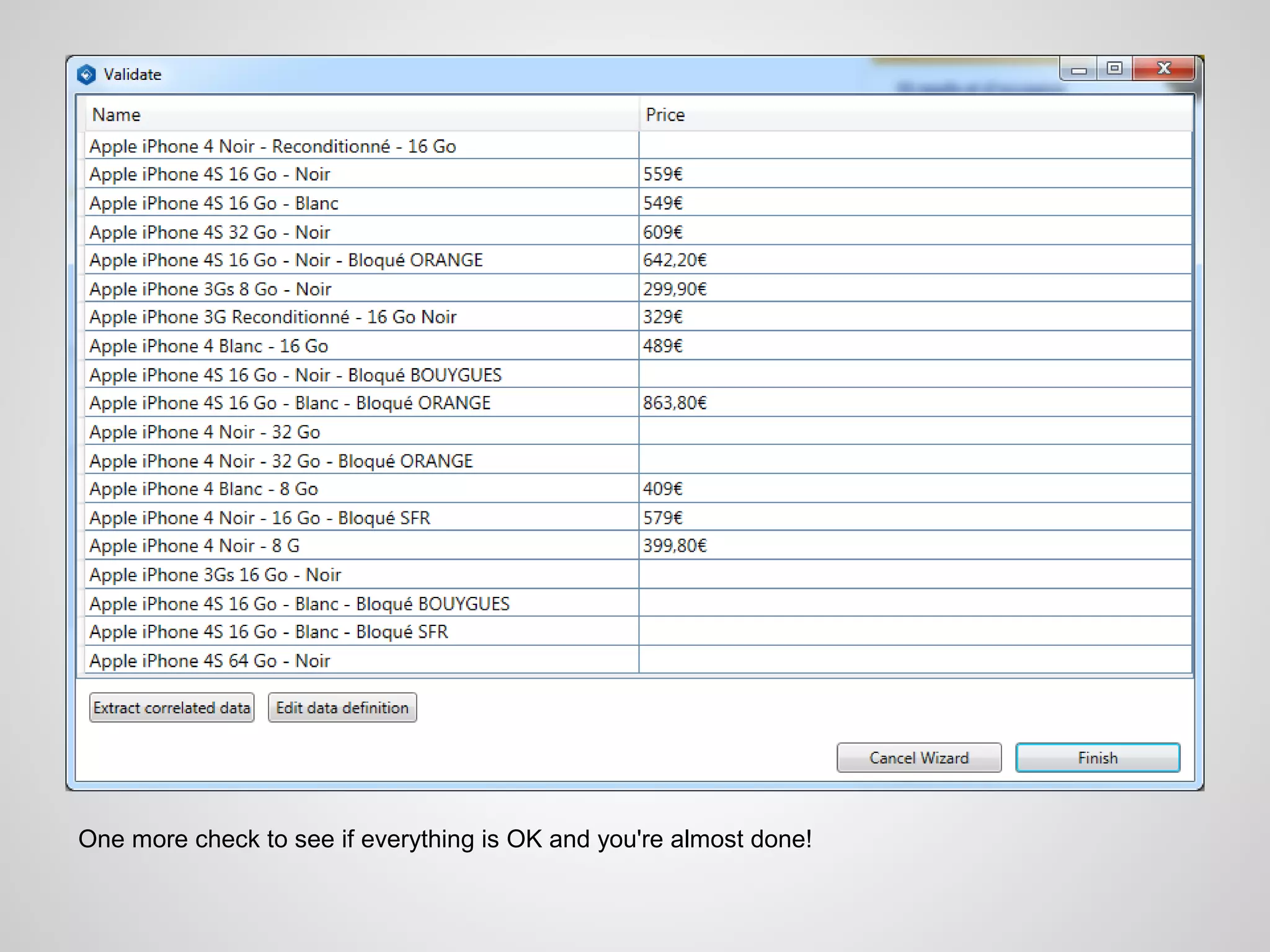The image size is (1270, 952).
Task: Select Apple iPhone 4 Noir - 16 Go - Bloqué SFR
Action: [259, 518]
